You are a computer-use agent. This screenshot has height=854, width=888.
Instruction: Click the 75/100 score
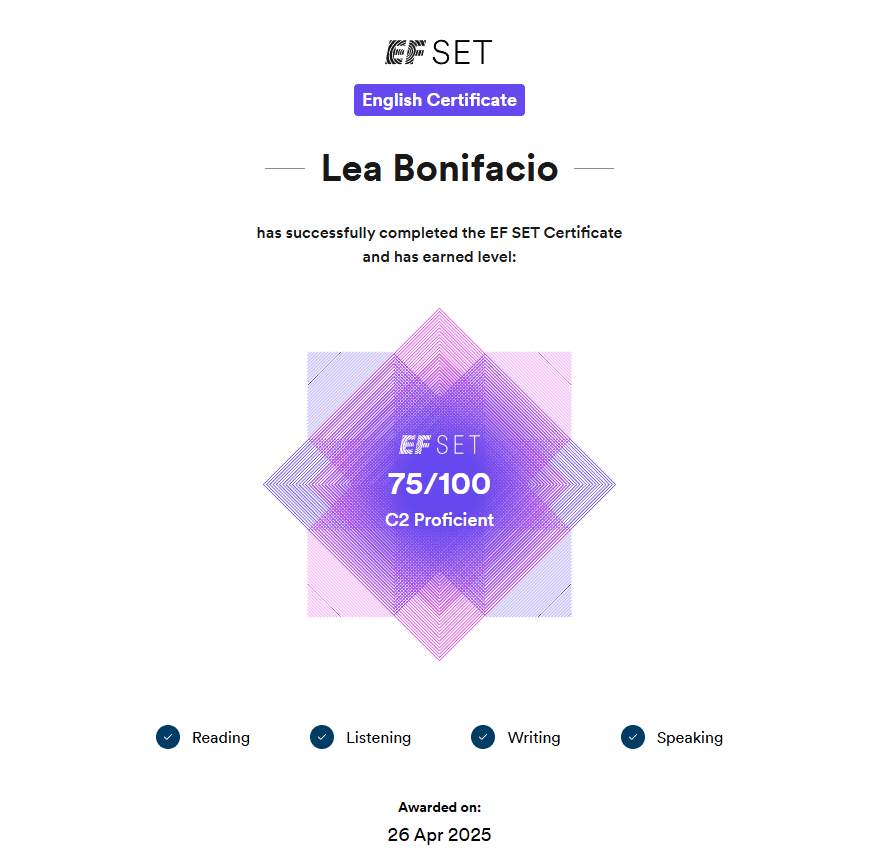(439, 485)
